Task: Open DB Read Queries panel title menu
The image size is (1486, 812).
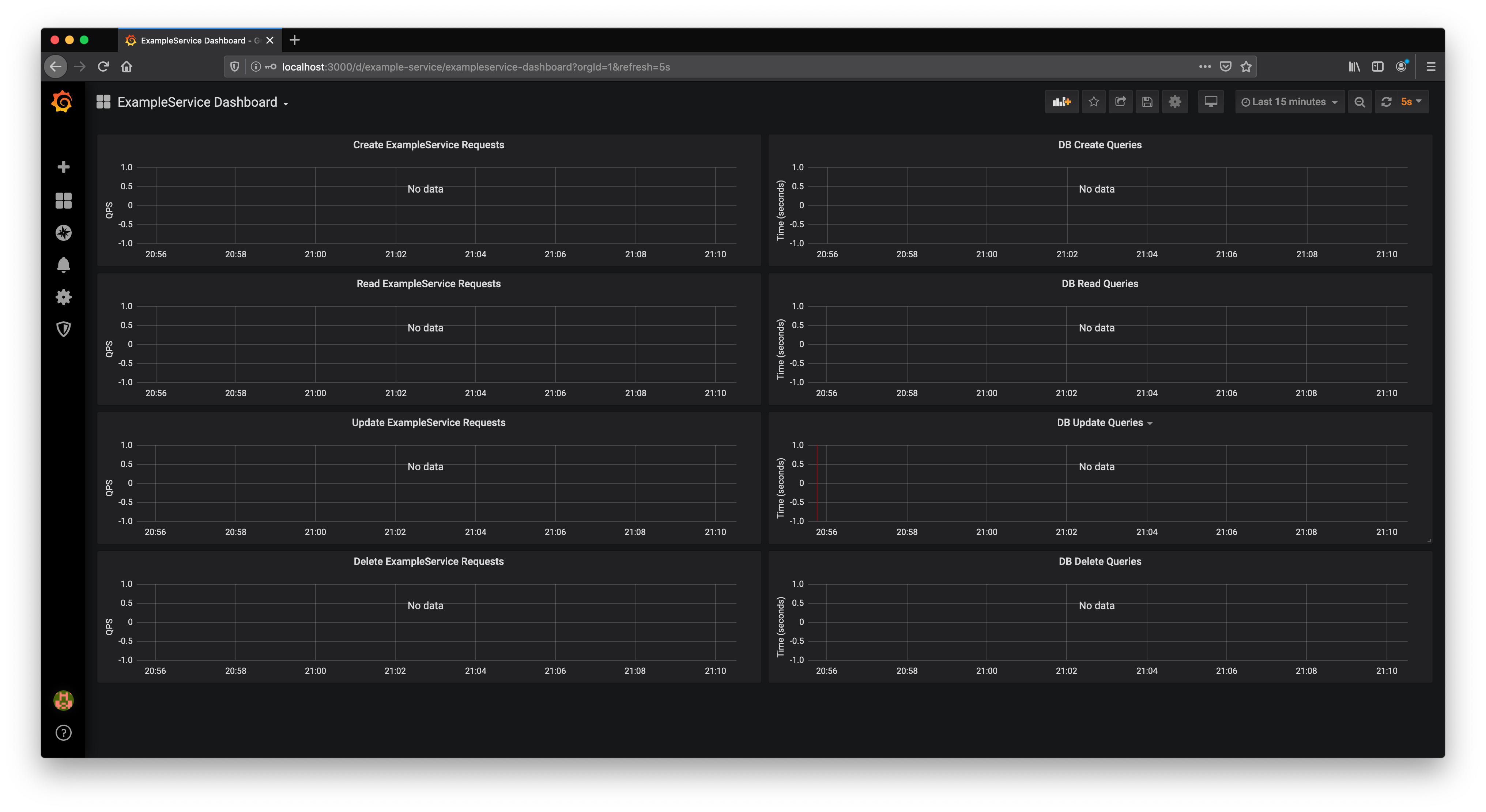Action: [x=1100, y=284]
